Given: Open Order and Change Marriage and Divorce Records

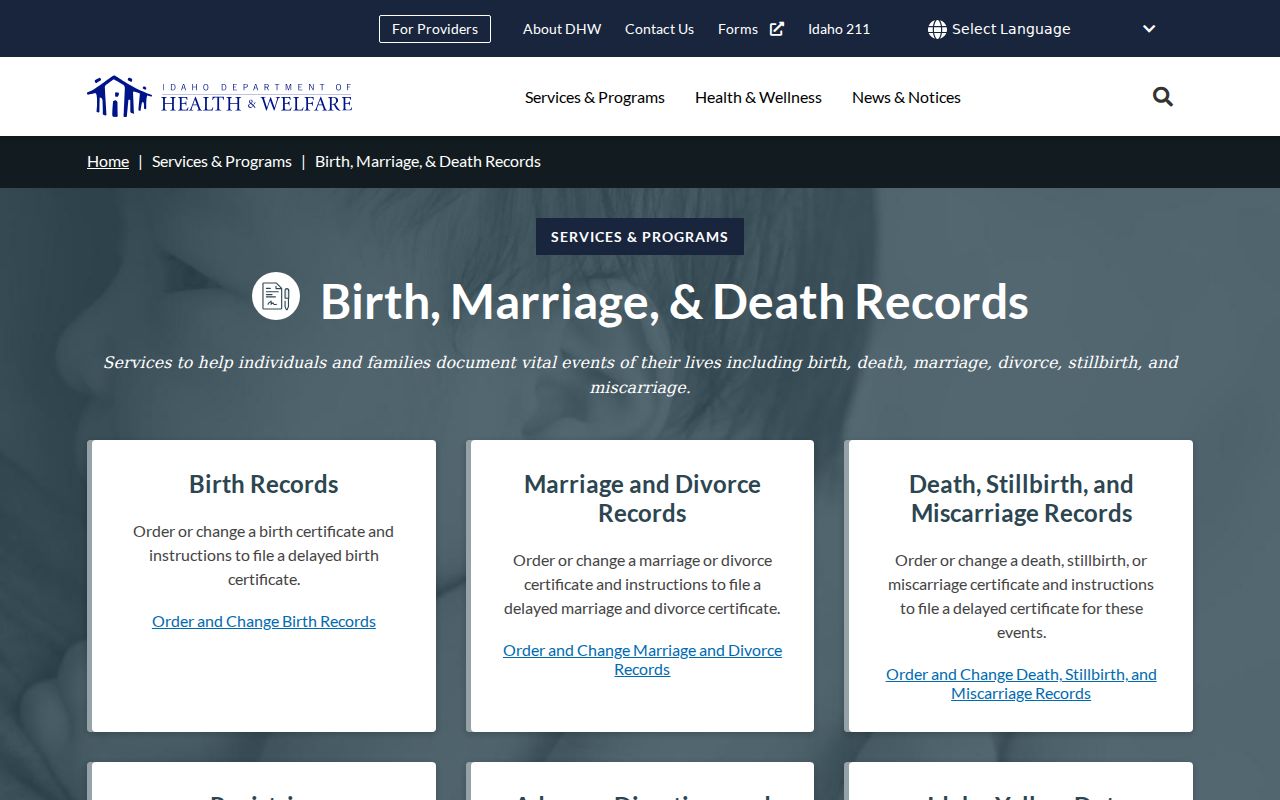Looking at the screenshot, I should pyautogui.click(x=642, y=660).
